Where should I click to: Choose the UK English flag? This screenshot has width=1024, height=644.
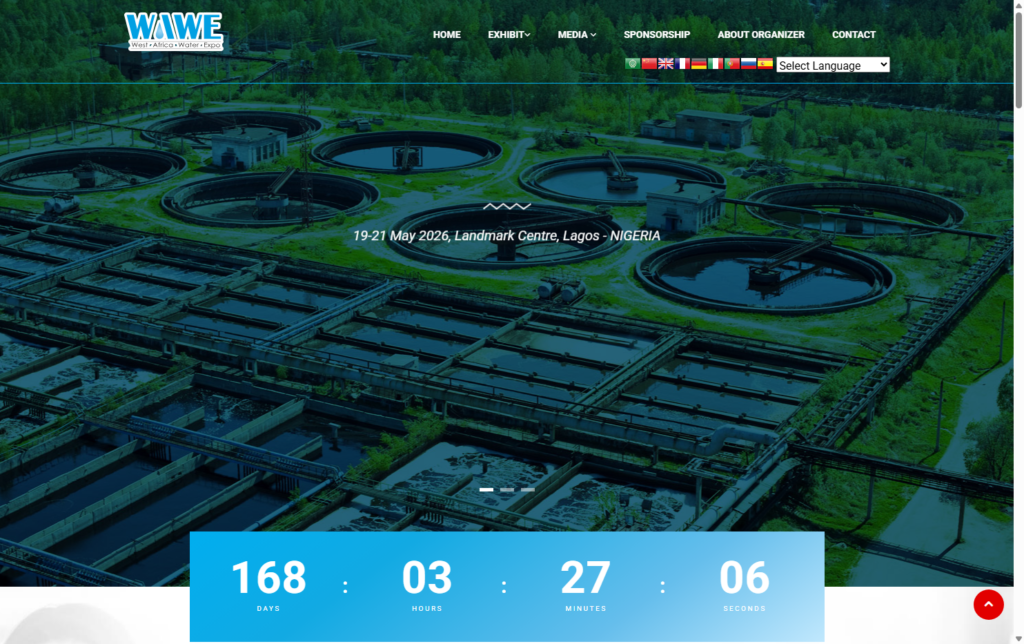pos(666,64)
